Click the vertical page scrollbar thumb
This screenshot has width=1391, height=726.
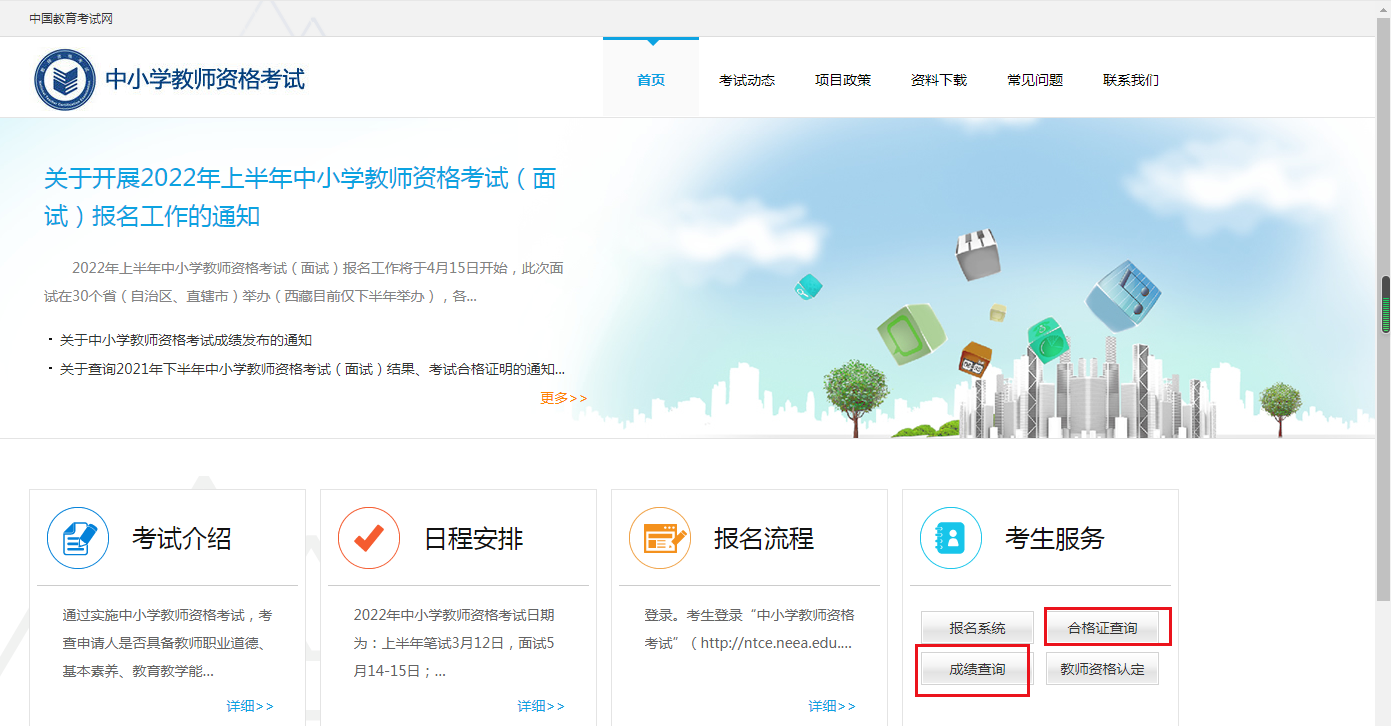tap(1385, 305)
